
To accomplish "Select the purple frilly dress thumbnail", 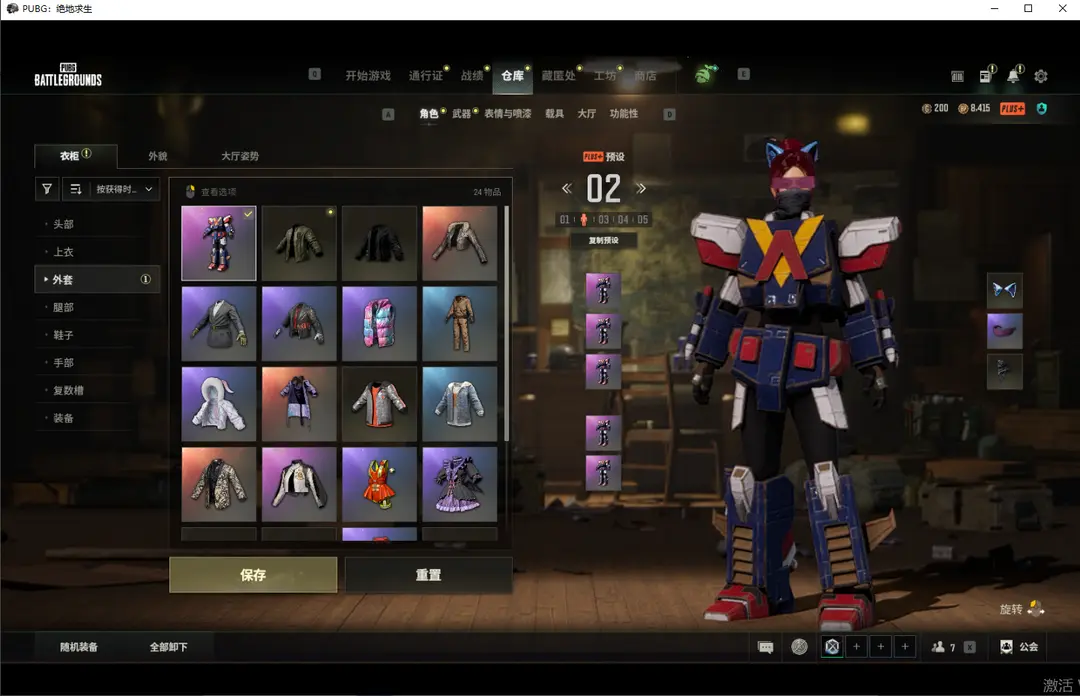I will click(x=459, y=484).
